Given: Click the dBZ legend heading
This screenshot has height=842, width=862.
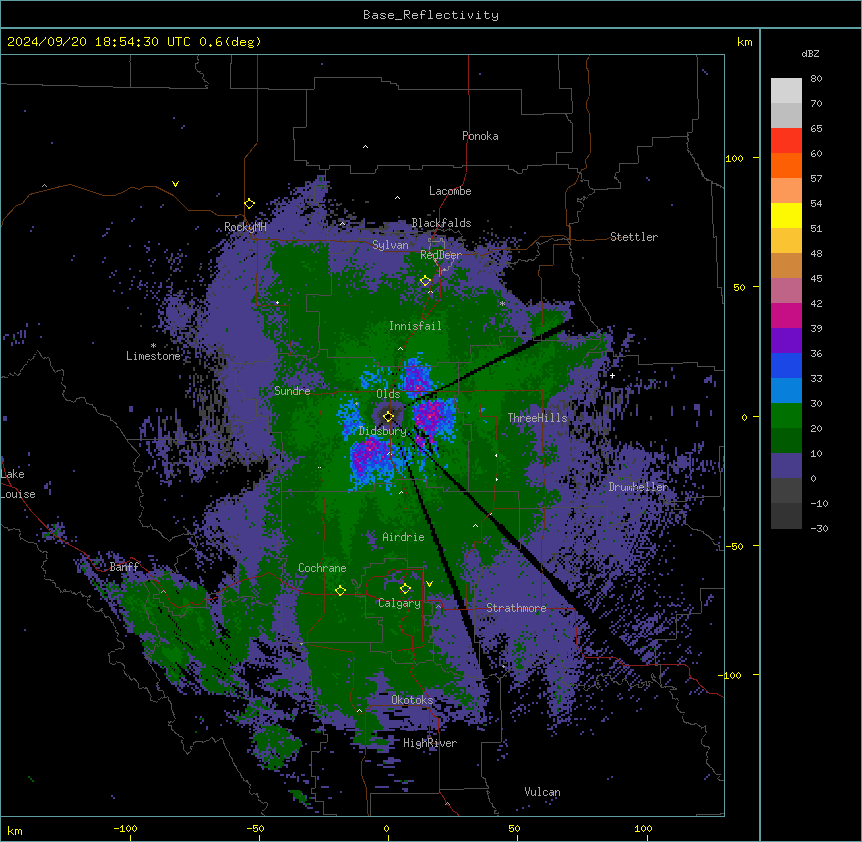Looking at the screenshot, I should [x=810, y=54].
